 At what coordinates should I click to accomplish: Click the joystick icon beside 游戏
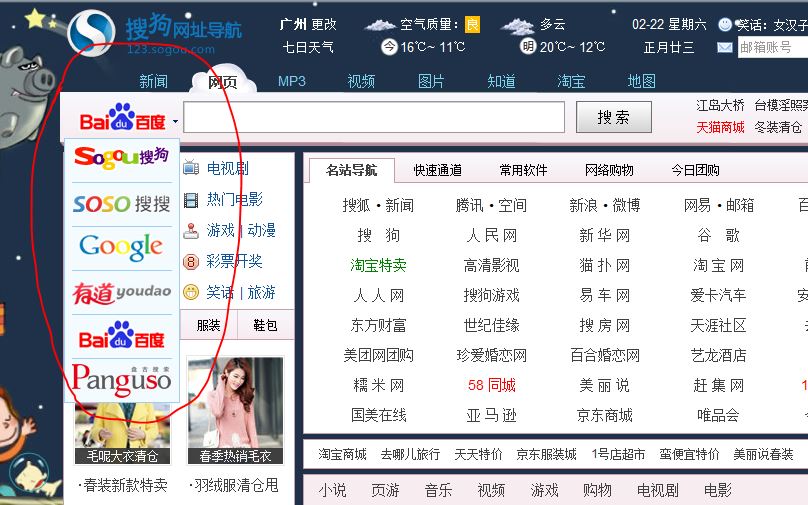[191, 231]
